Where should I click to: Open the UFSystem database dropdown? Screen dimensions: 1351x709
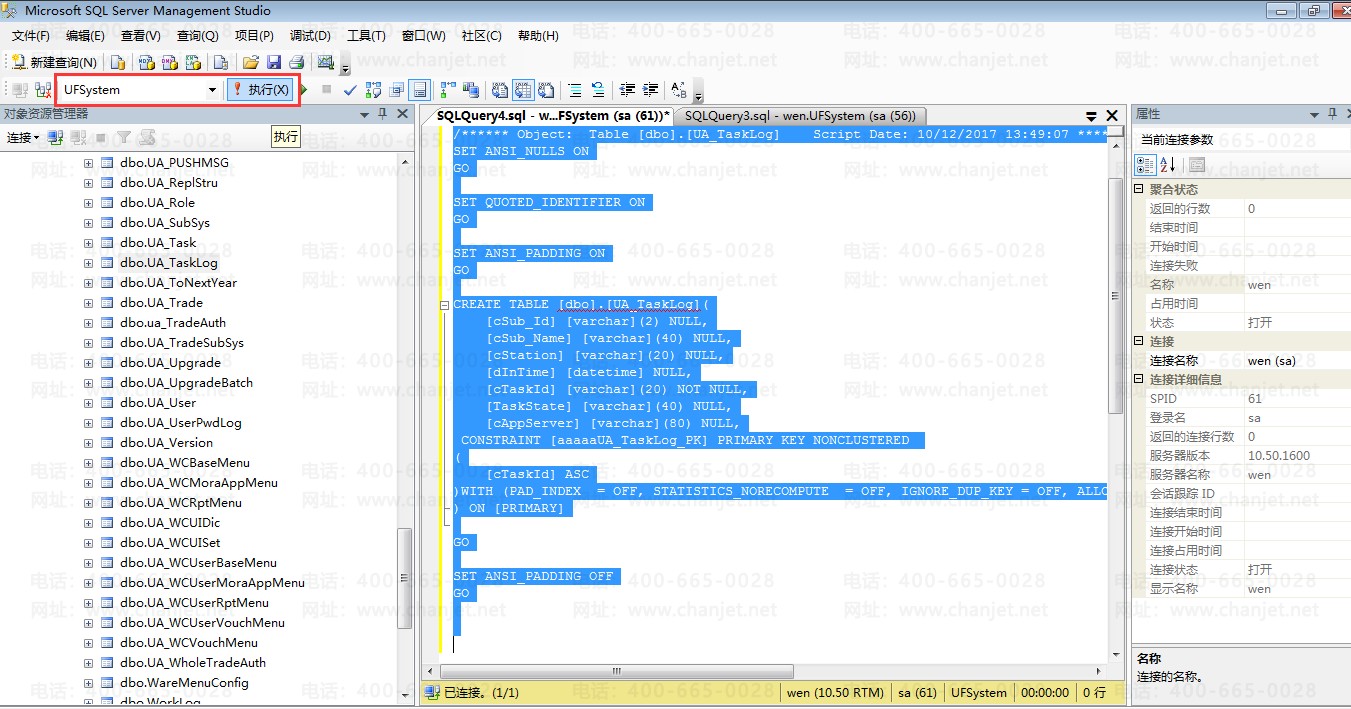click(212, 90)
